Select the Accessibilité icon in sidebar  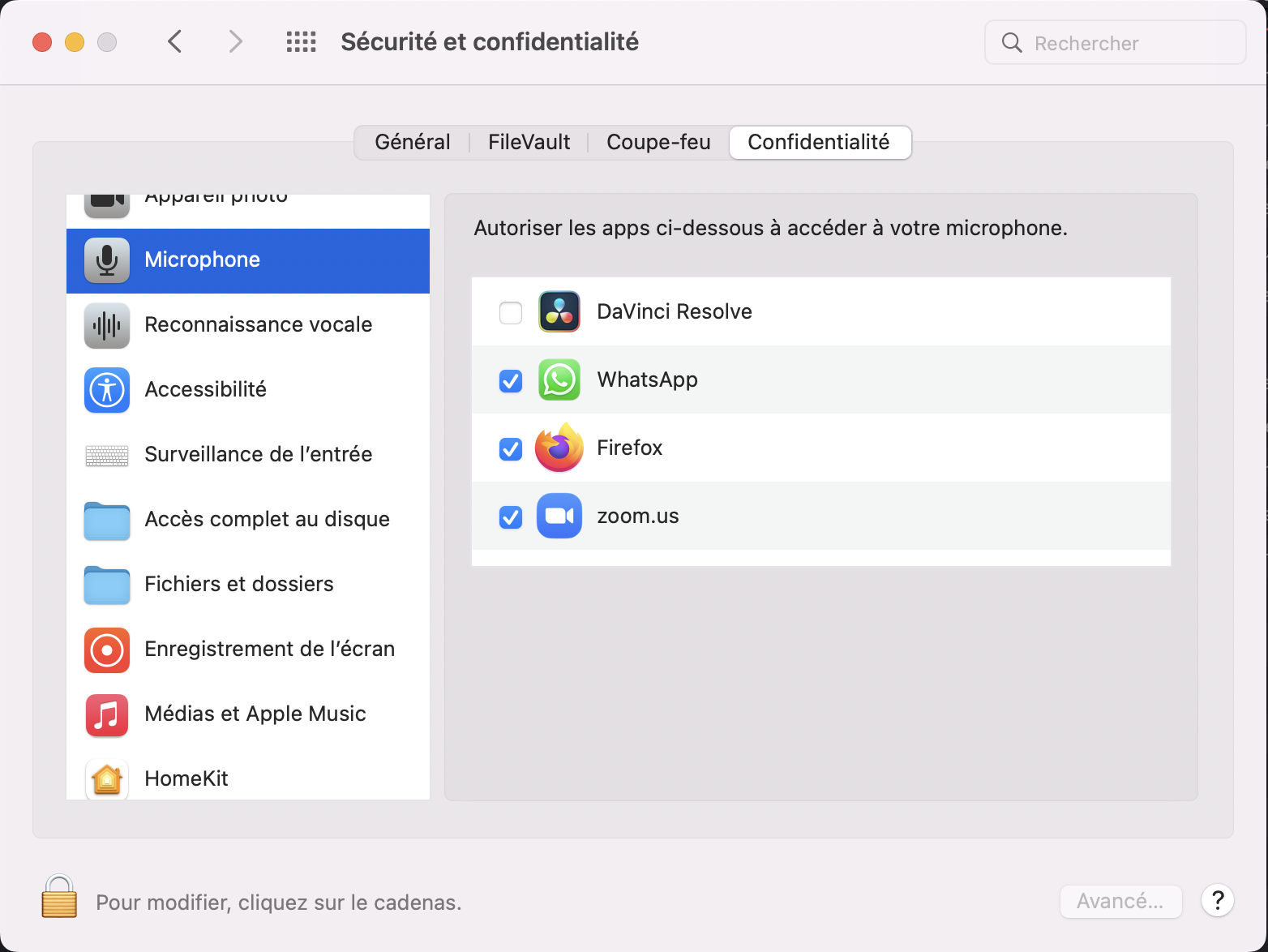click(x=107, y=390)
